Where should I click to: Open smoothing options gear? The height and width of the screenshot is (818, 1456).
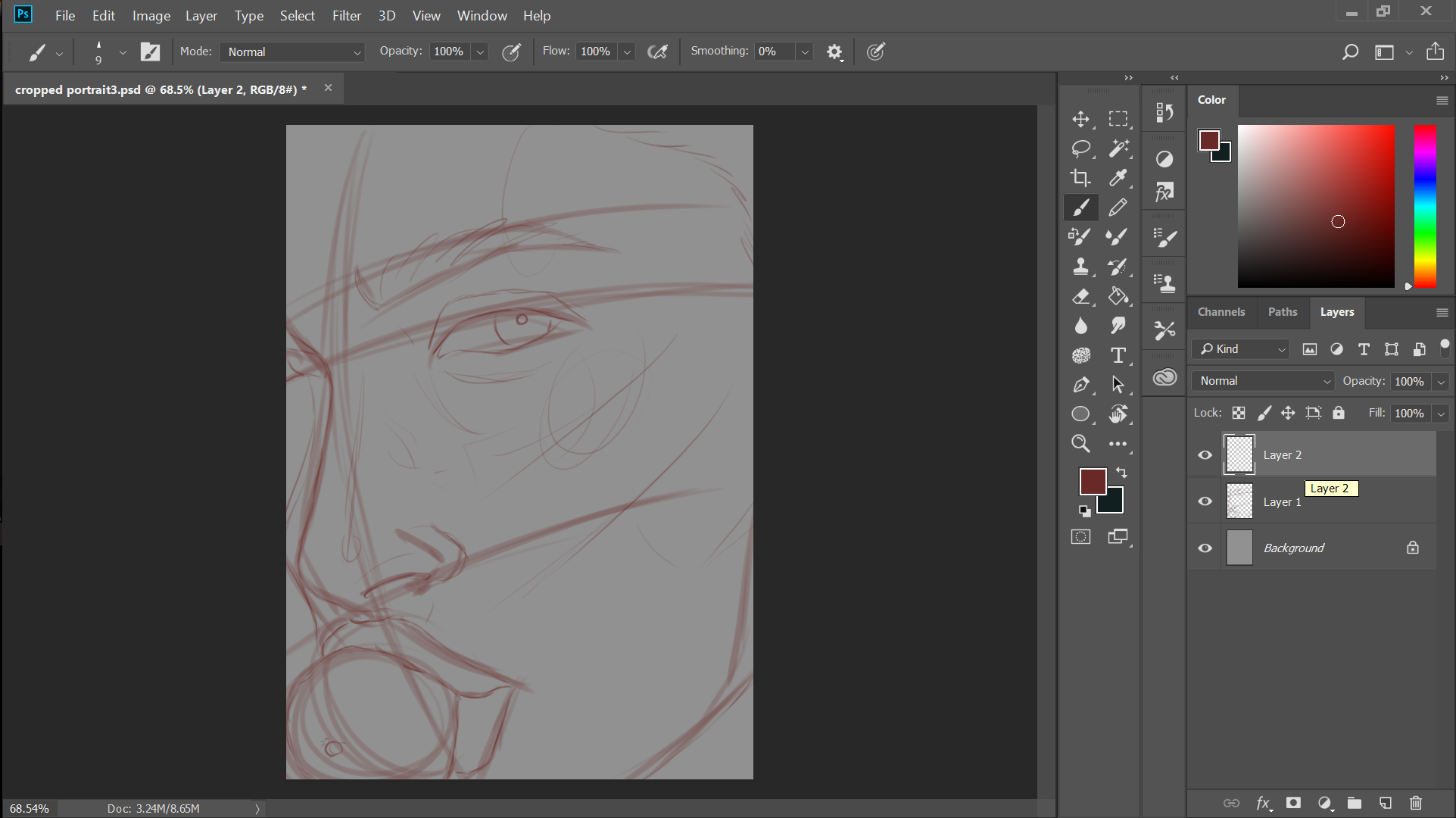coord(834,52)
